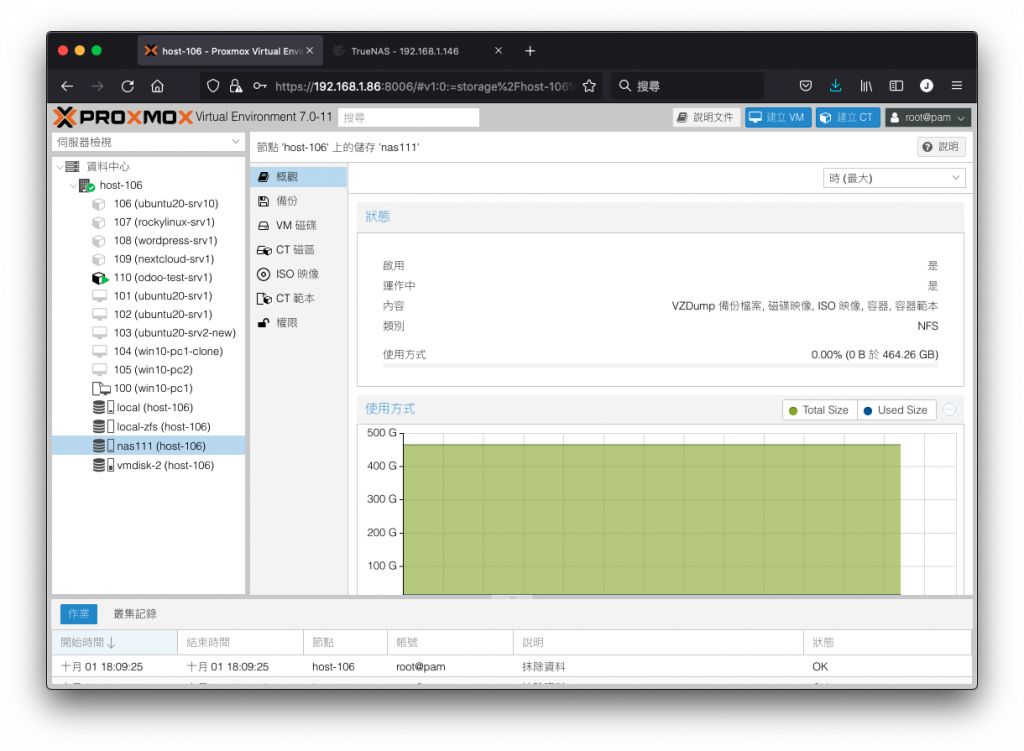Viewport: 1024px width, 751px height.
Task: Go back with the browser back arrow
Action: pyautogui.click(x=67, y=86)
